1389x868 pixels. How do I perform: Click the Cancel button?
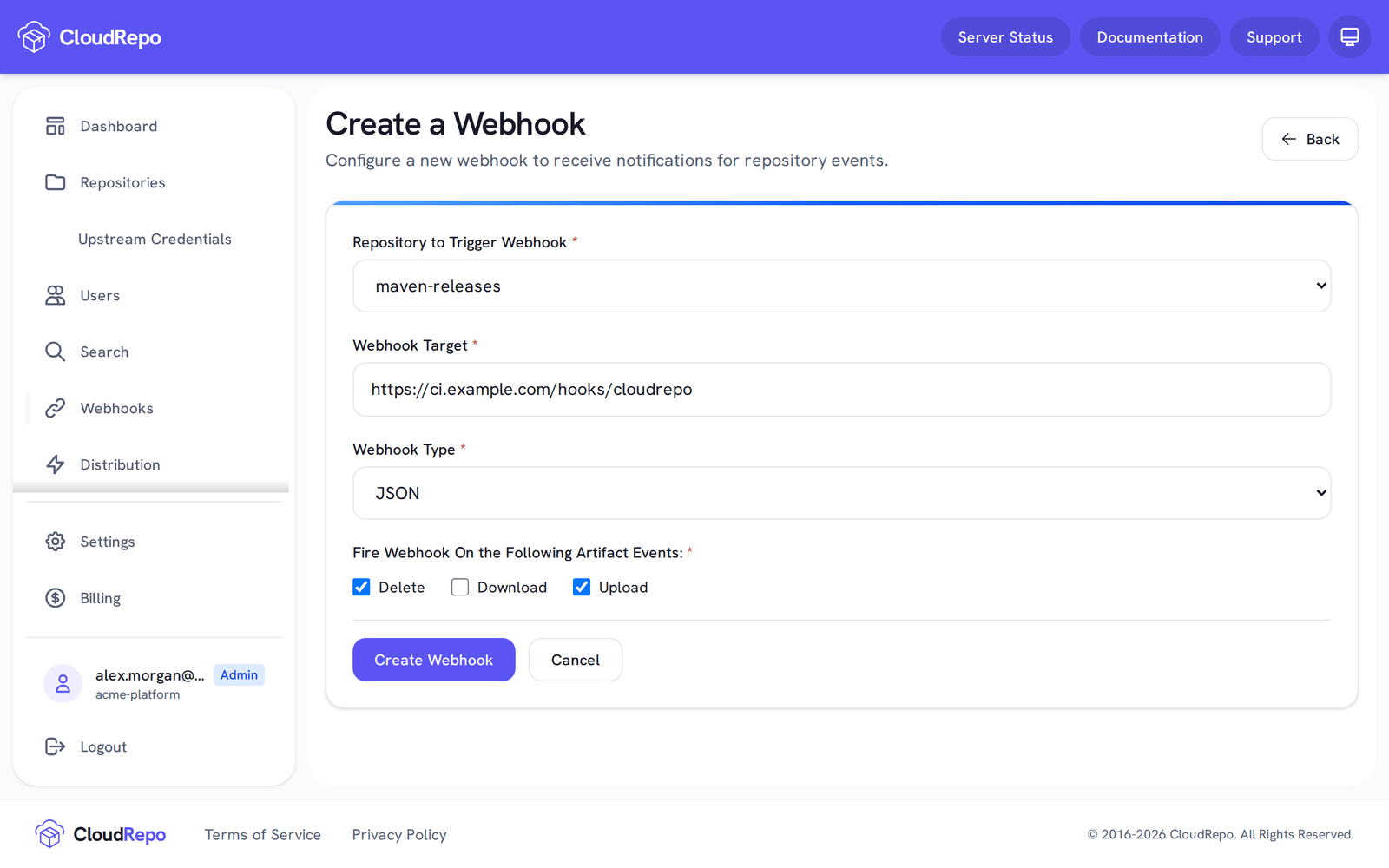576,660
